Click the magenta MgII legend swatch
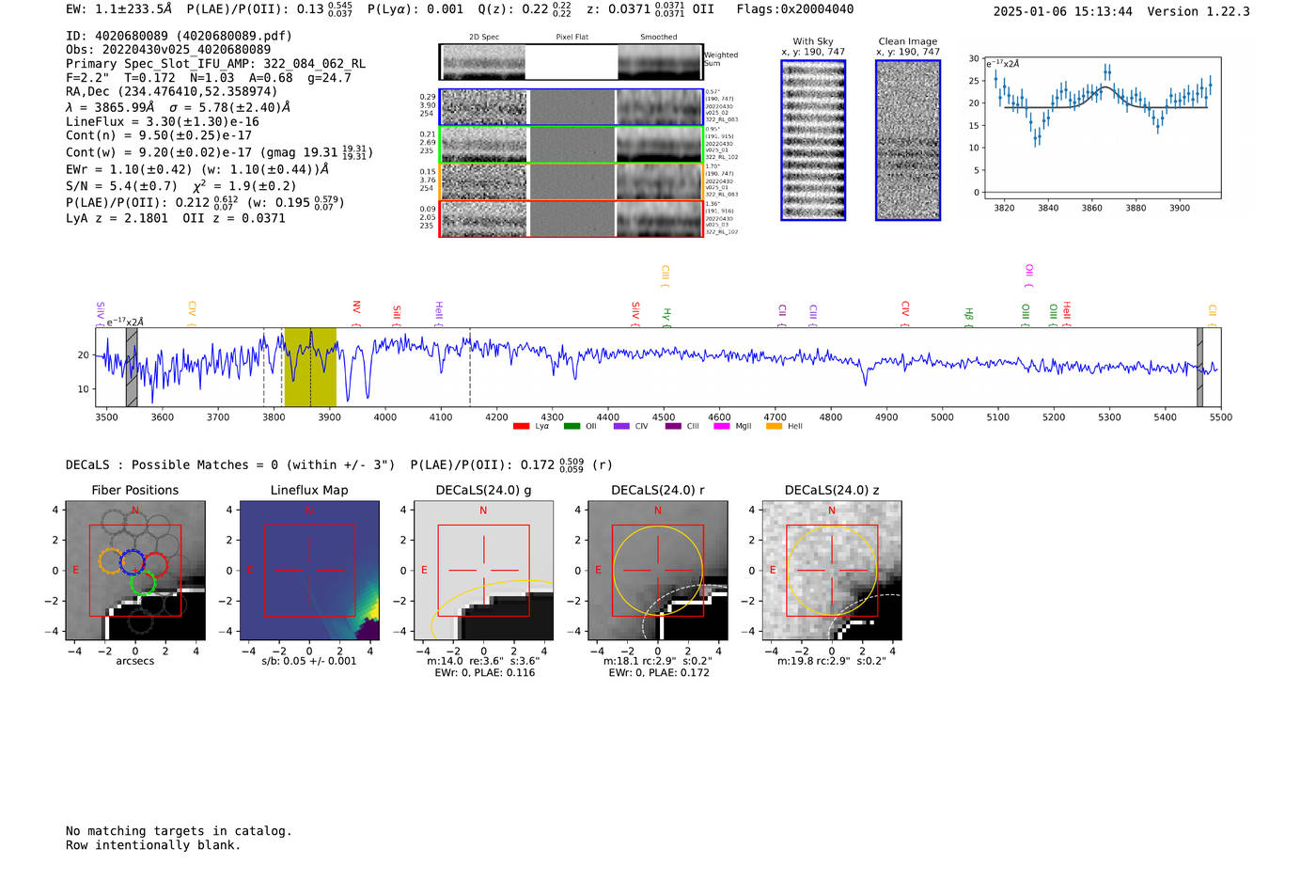 pos(722,426)
